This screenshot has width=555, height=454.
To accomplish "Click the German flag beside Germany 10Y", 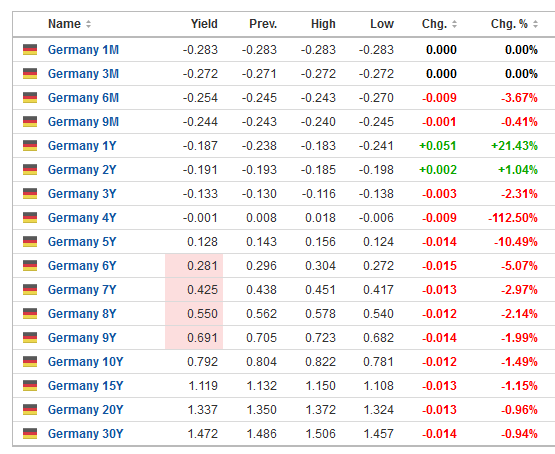I will [x=30, y=362].
